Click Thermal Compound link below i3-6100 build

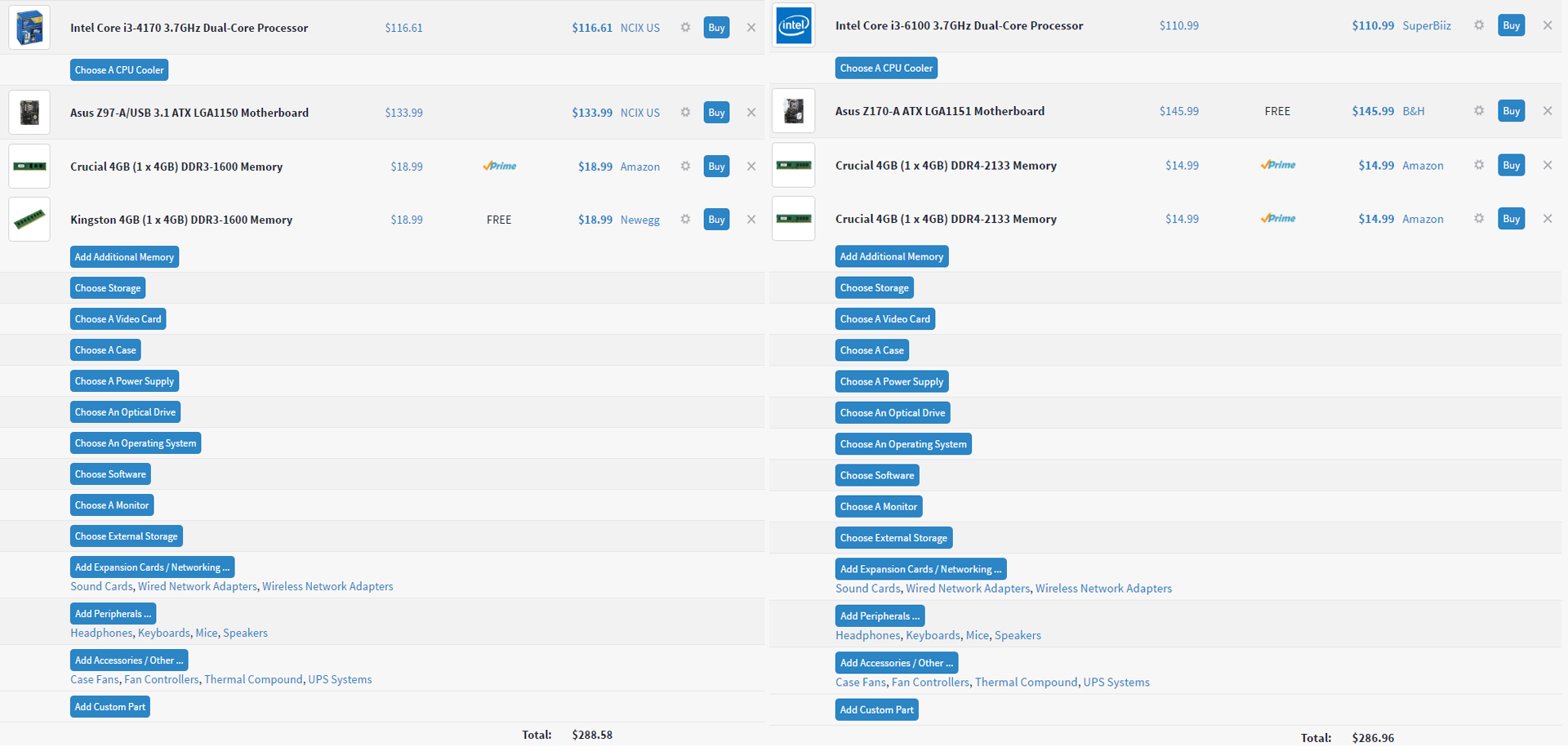coord(1027,683)
